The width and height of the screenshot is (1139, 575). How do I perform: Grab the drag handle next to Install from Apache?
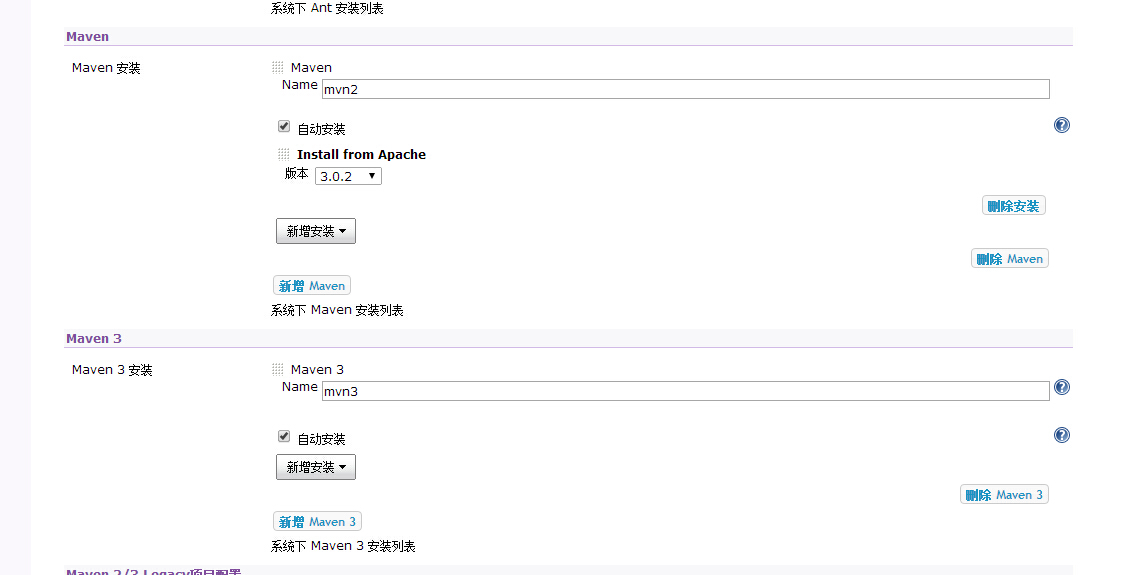283,155
